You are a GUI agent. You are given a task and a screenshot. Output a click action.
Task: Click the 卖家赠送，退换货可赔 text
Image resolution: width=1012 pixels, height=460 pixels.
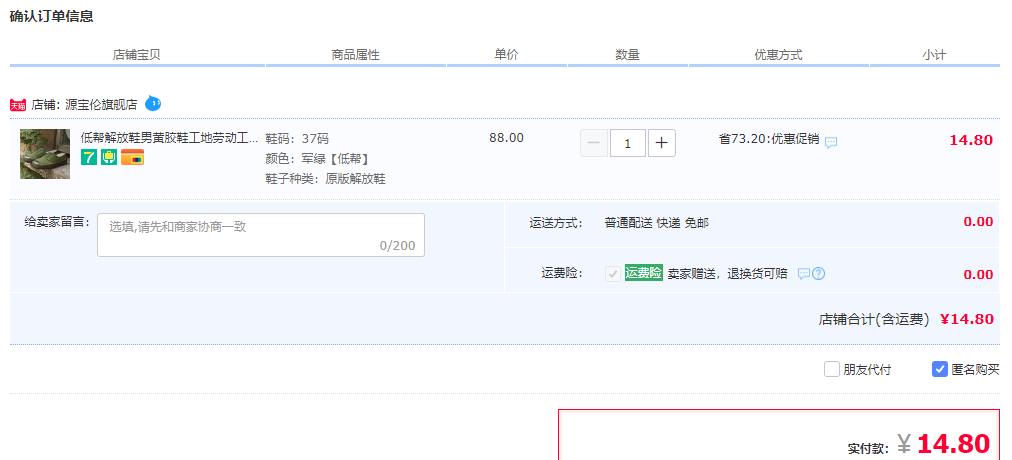[727, 274]
